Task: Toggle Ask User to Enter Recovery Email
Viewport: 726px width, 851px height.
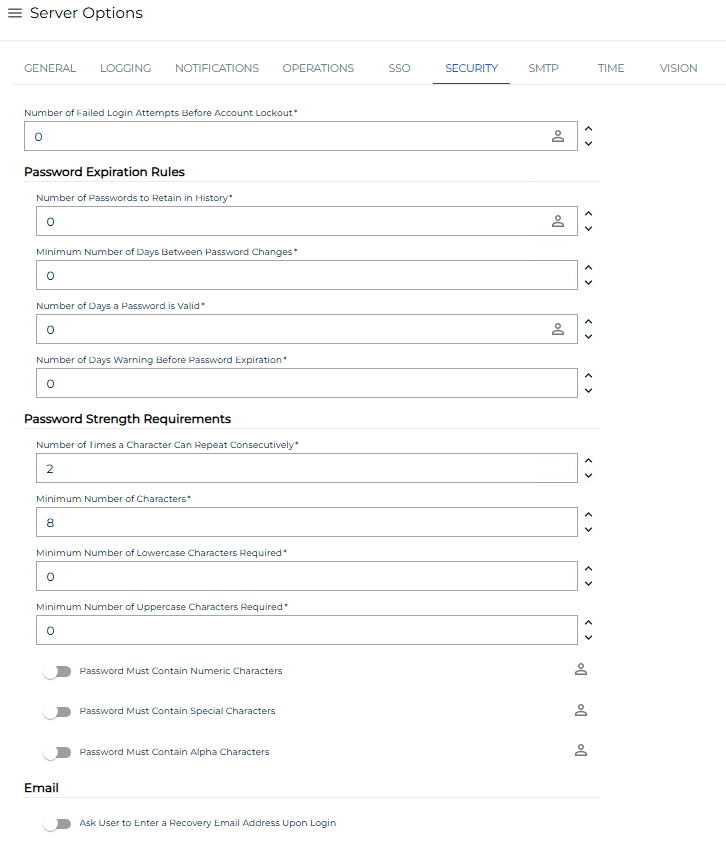Action: pyautogui.click(x=57, y=824)
